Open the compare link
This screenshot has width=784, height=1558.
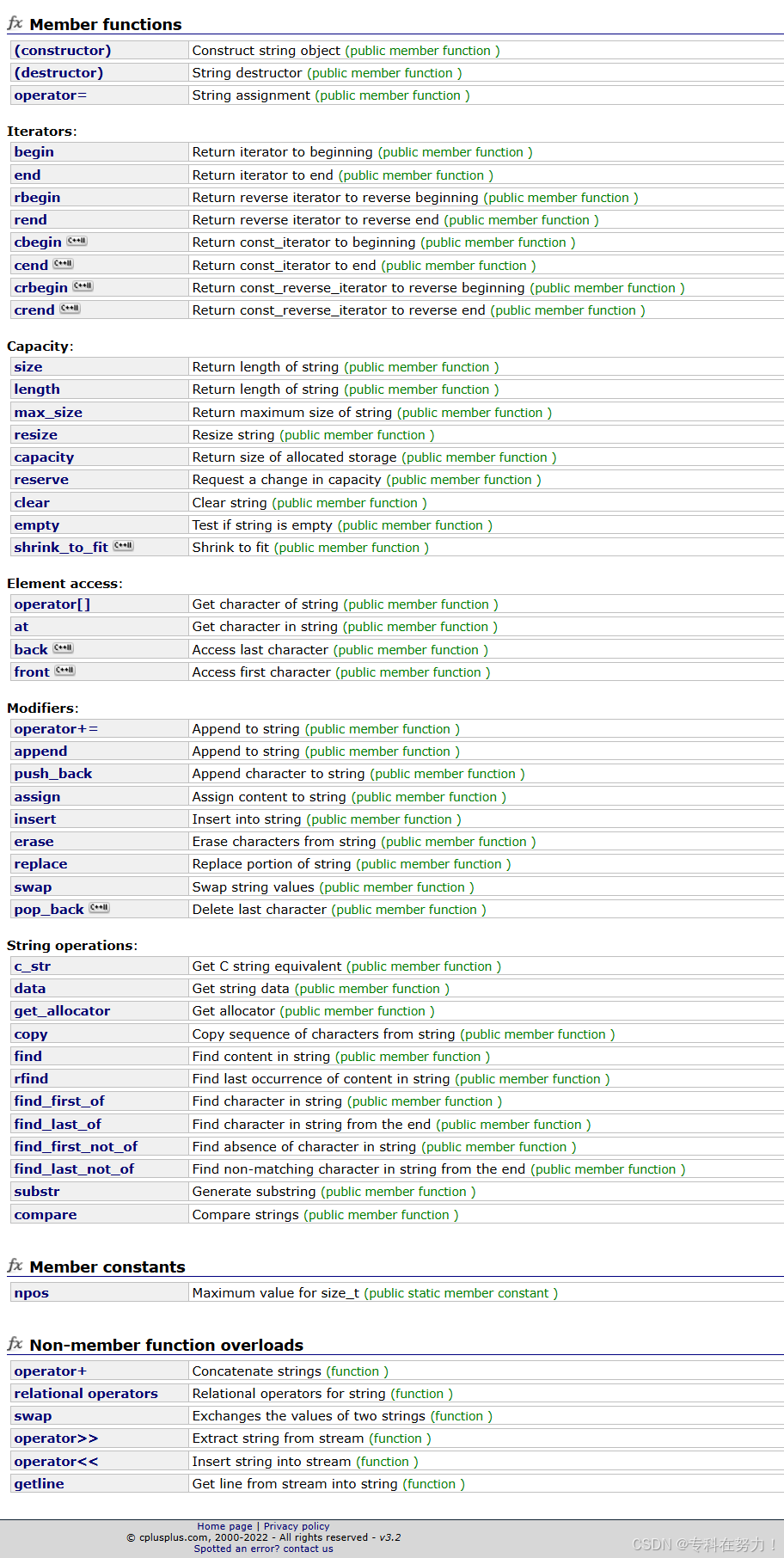[x=46, y=1215]
